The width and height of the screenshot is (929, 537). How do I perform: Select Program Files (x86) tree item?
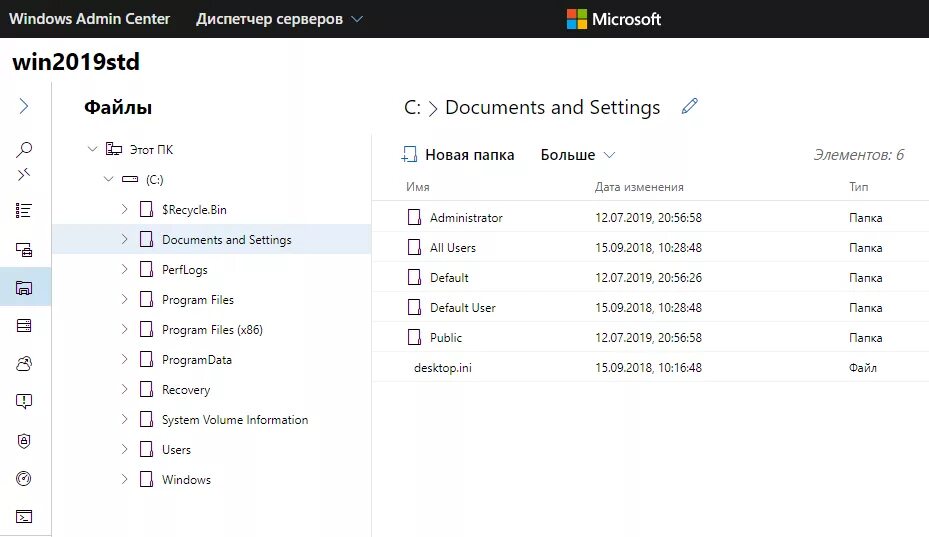(212, 330)
